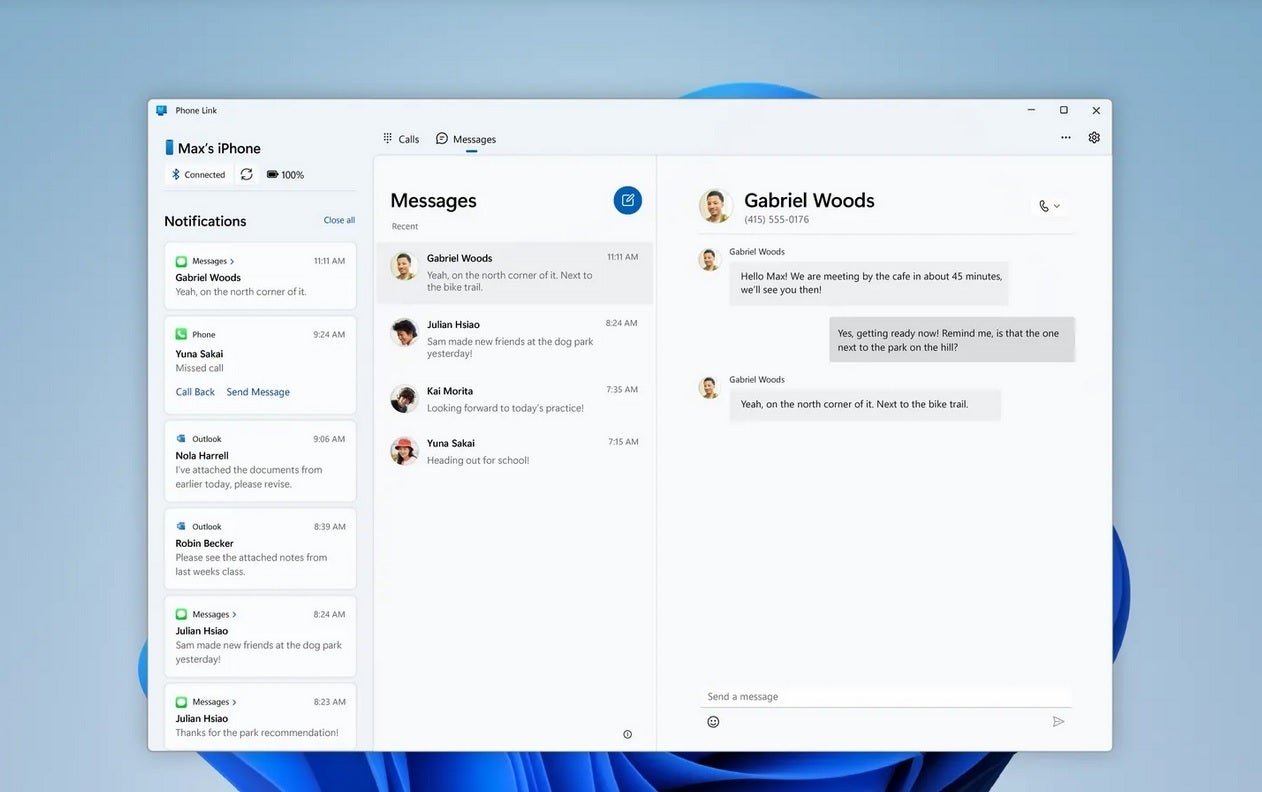Click Call Back for Yuna Sakai

(195, 392)
